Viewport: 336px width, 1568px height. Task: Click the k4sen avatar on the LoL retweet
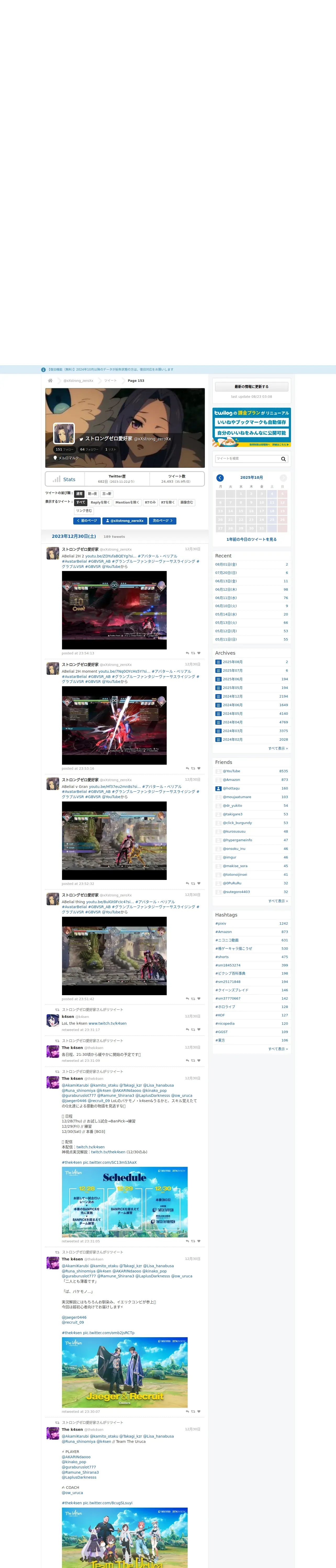click(x=53, y=1021)
